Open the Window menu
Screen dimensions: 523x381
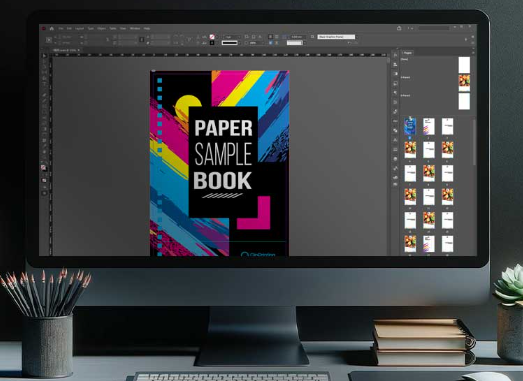pos(135,29)
